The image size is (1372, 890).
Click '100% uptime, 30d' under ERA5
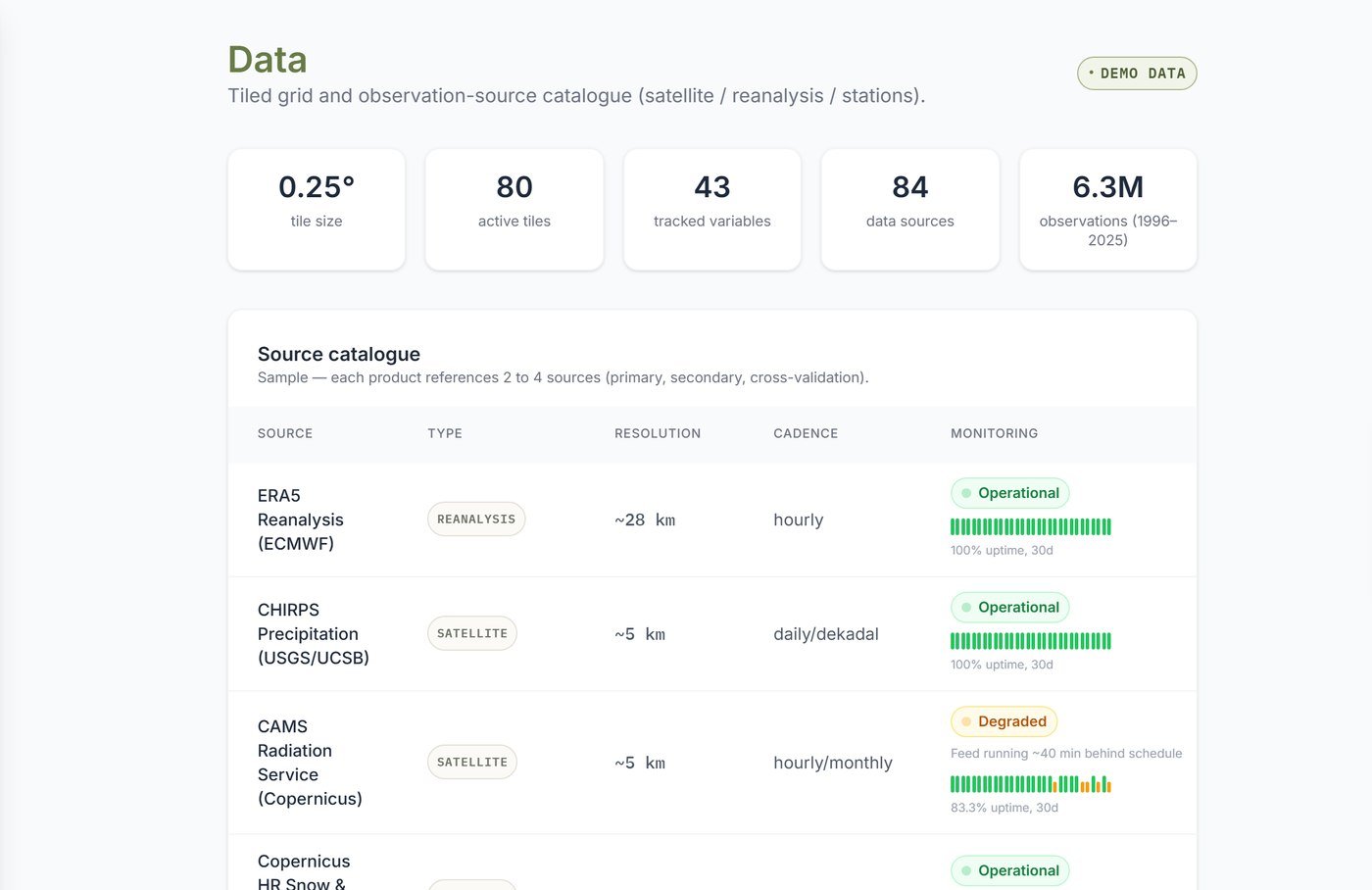coord(1002,551)
